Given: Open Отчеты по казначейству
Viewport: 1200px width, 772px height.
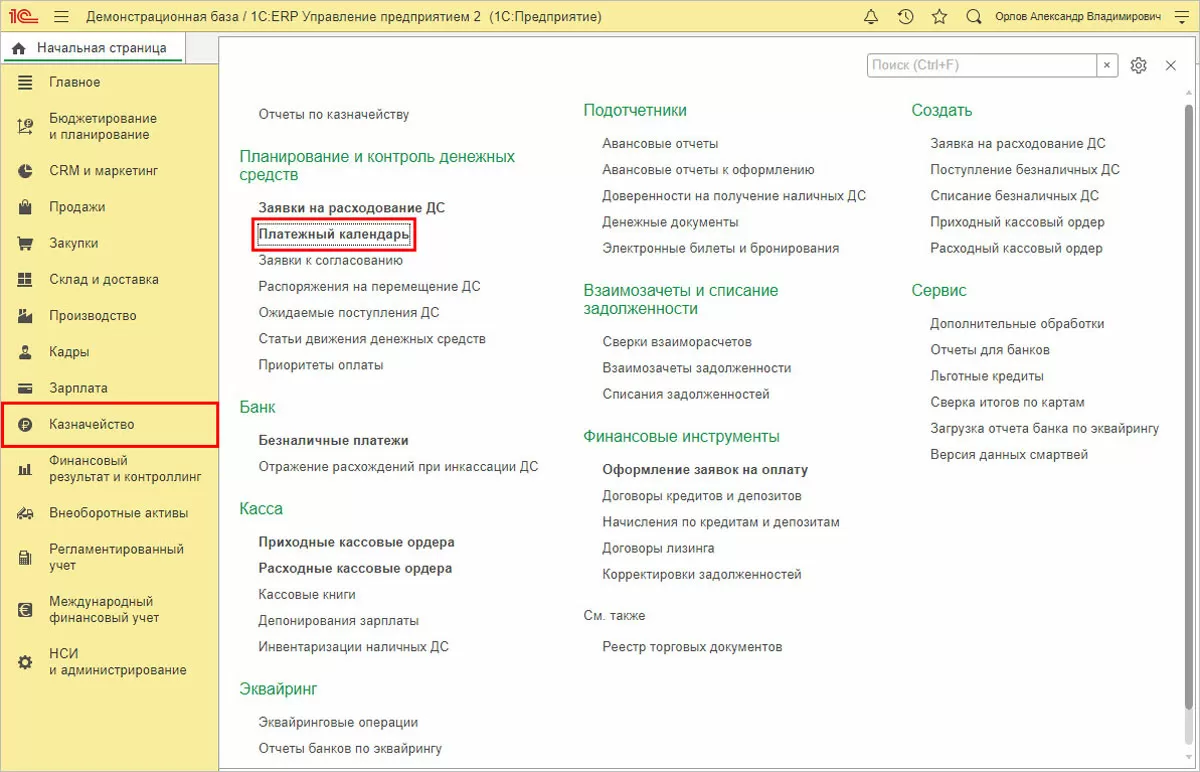Looking at the screenshot, I should coord(334,114).
